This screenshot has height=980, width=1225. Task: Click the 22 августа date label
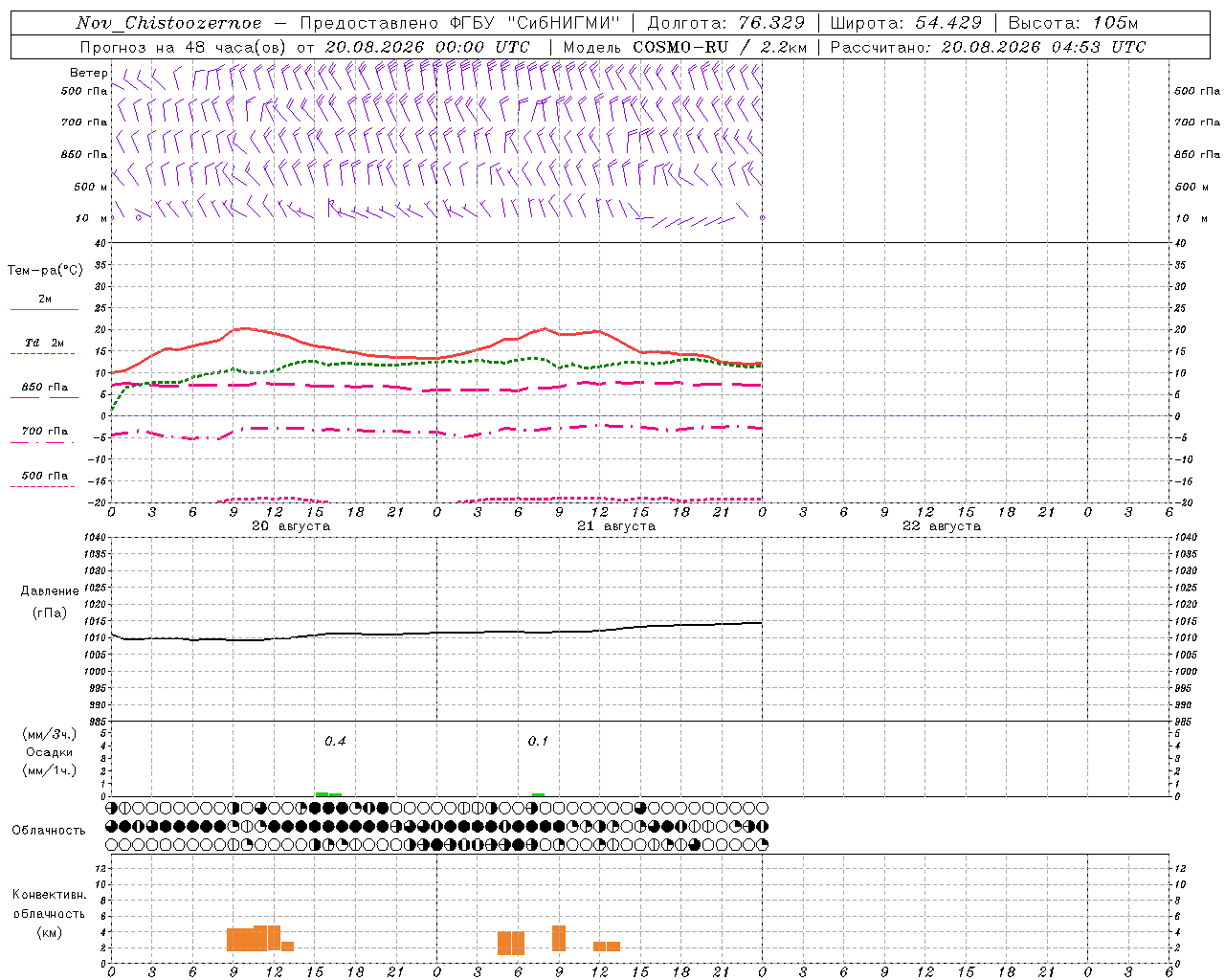tap(942, 526)
